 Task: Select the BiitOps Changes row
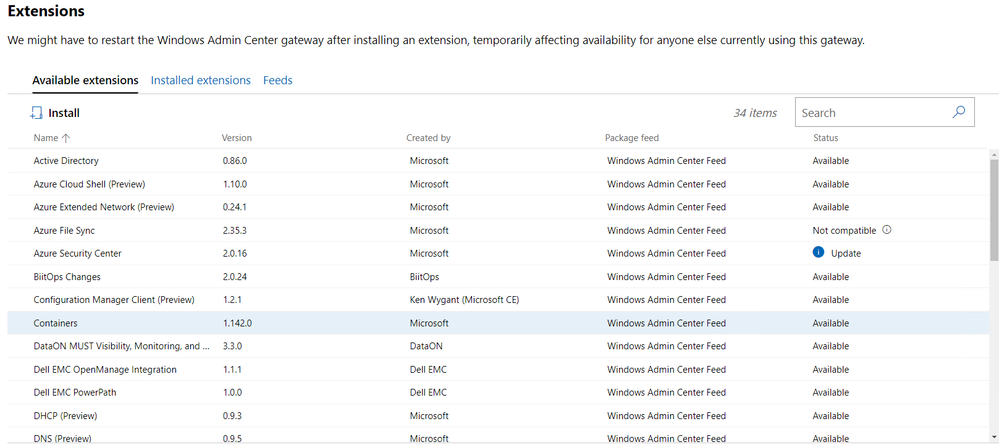click(498, 276)
